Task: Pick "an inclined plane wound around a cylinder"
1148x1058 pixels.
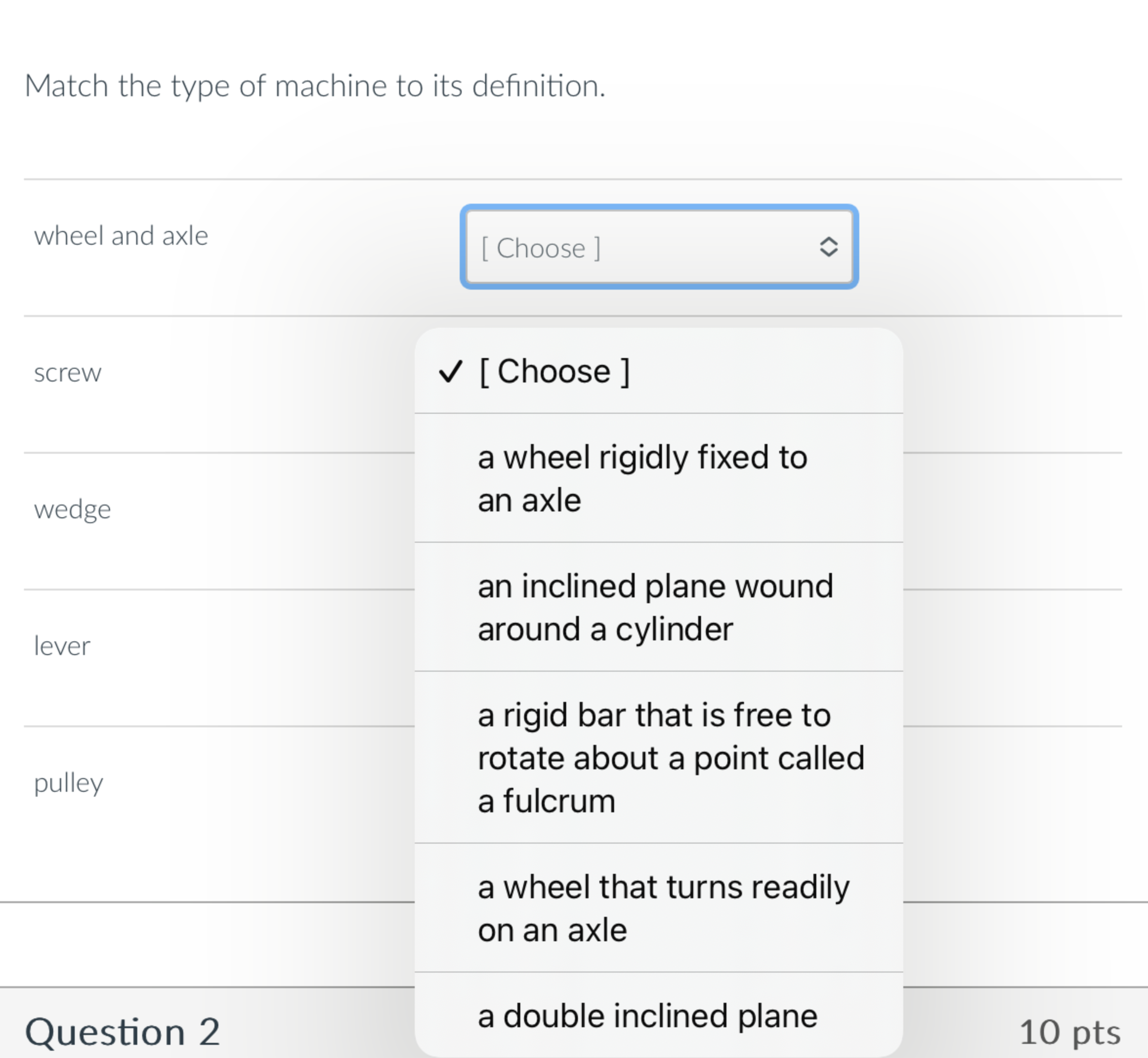Action: click(655, 608)
